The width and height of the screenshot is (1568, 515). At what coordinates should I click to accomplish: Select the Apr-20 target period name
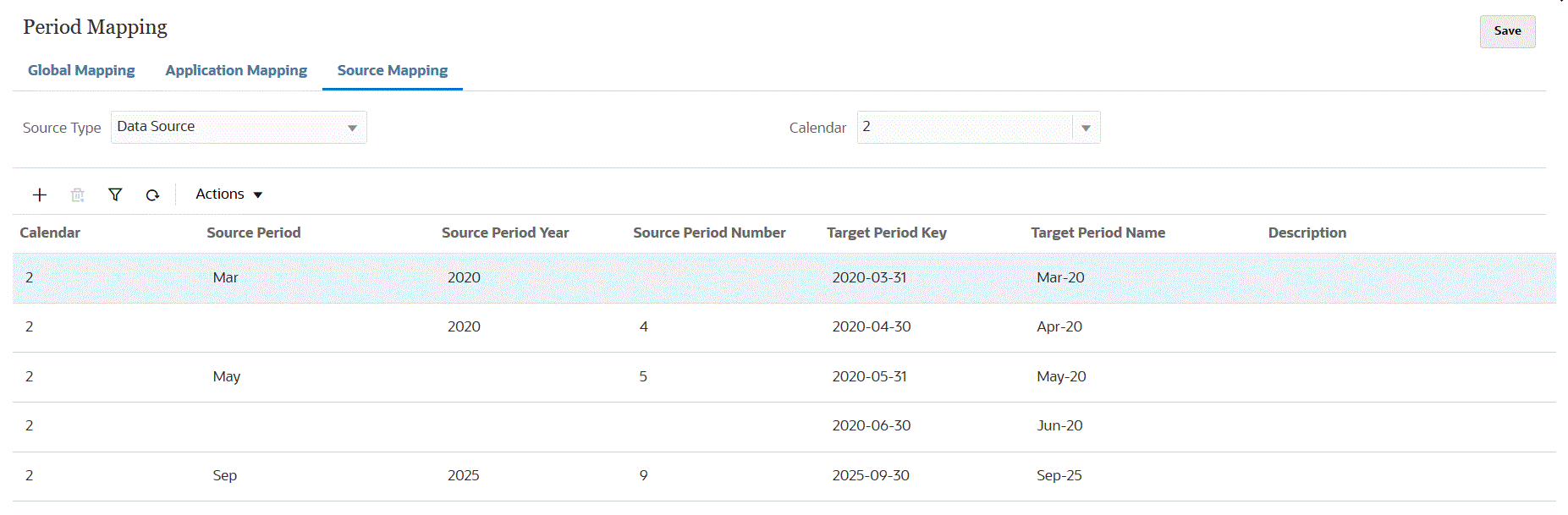(1059, 326)
